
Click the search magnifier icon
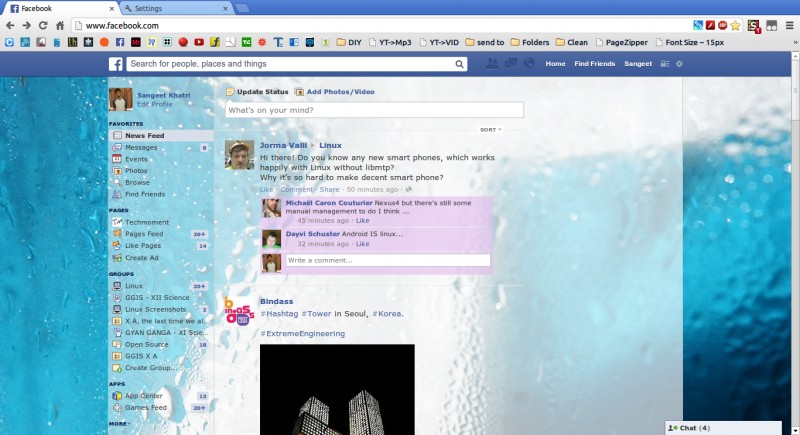point(459,64)
